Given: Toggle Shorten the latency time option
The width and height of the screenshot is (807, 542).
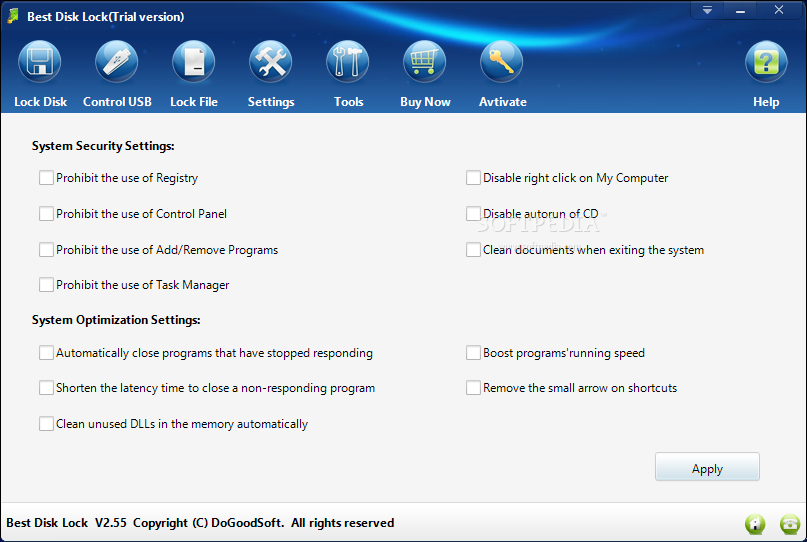Looking at the screenshot, I should [x=46, y=388].
